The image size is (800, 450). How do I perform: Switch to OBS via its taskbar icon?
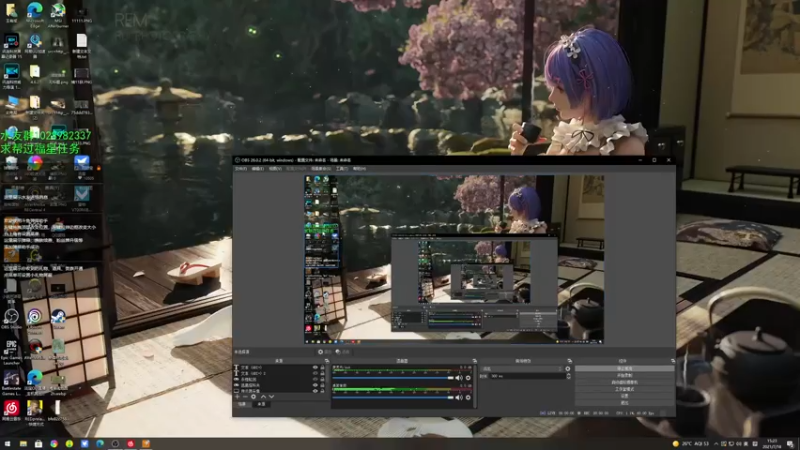pyautogui.click(x=115, y=444)
